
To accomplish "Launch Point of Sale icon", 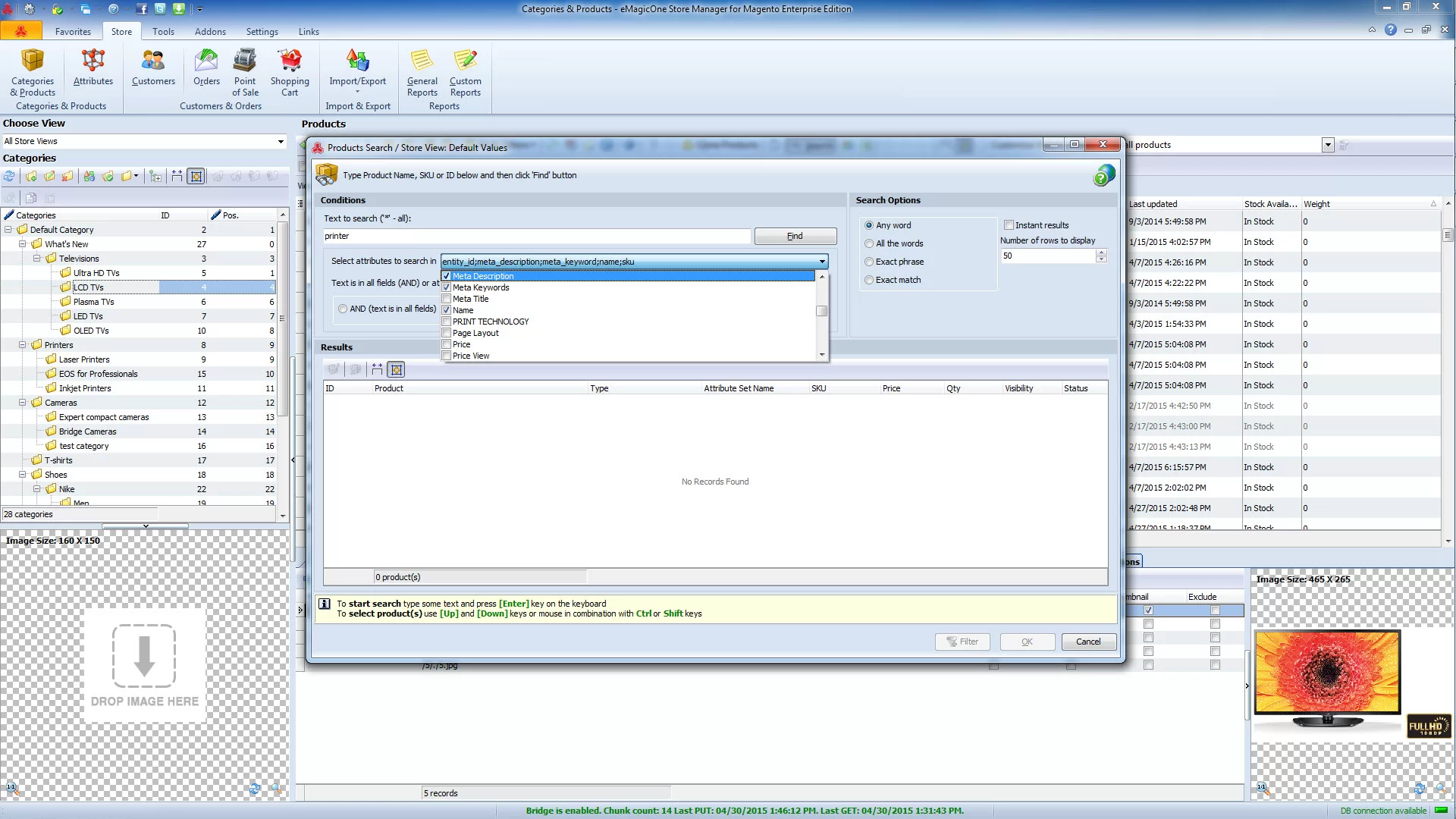I will [245, 72].
